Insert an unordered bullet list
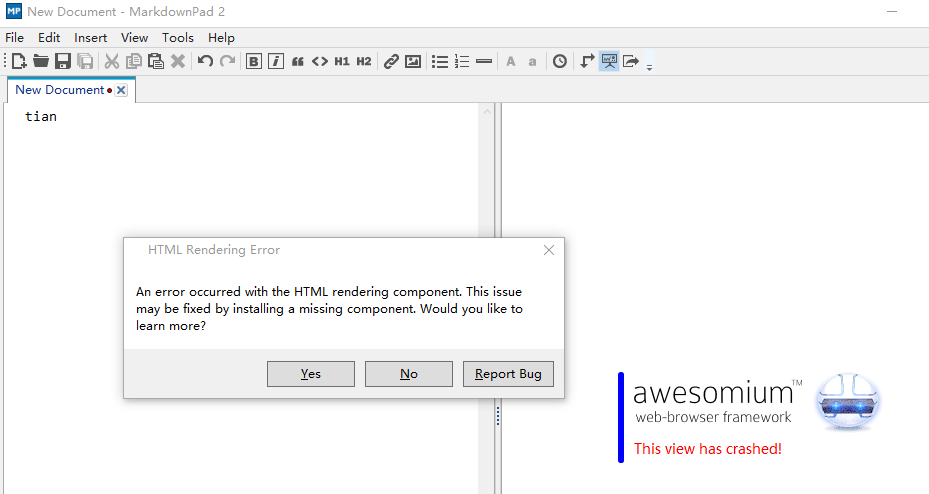The image size is (929, 494). [x=440, y=61]
